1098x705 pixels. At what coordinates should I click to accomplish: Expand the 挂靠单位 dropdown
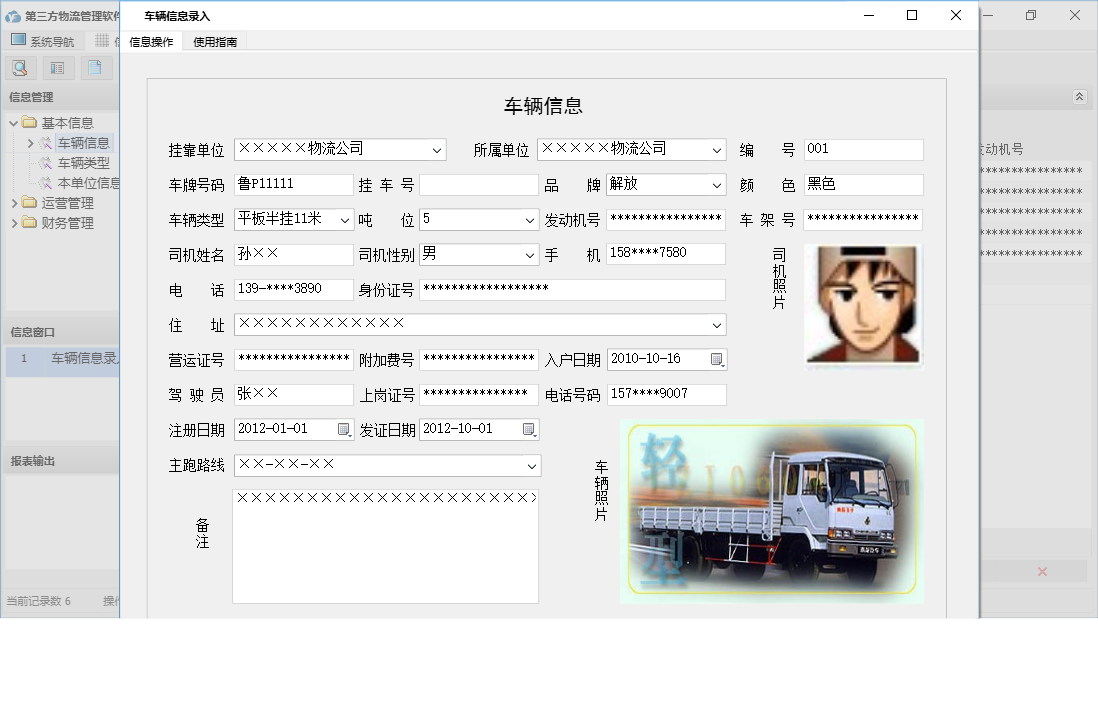pos(437,150)
